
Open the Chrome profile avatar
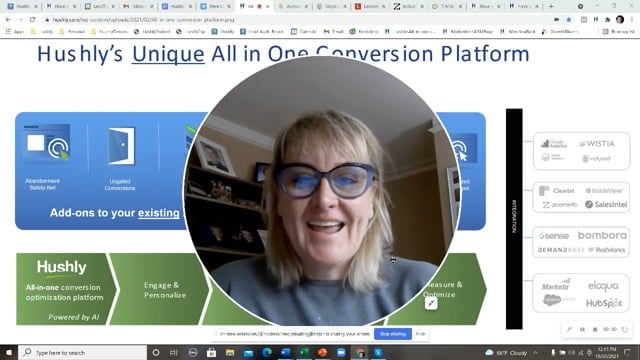[620, 20]
